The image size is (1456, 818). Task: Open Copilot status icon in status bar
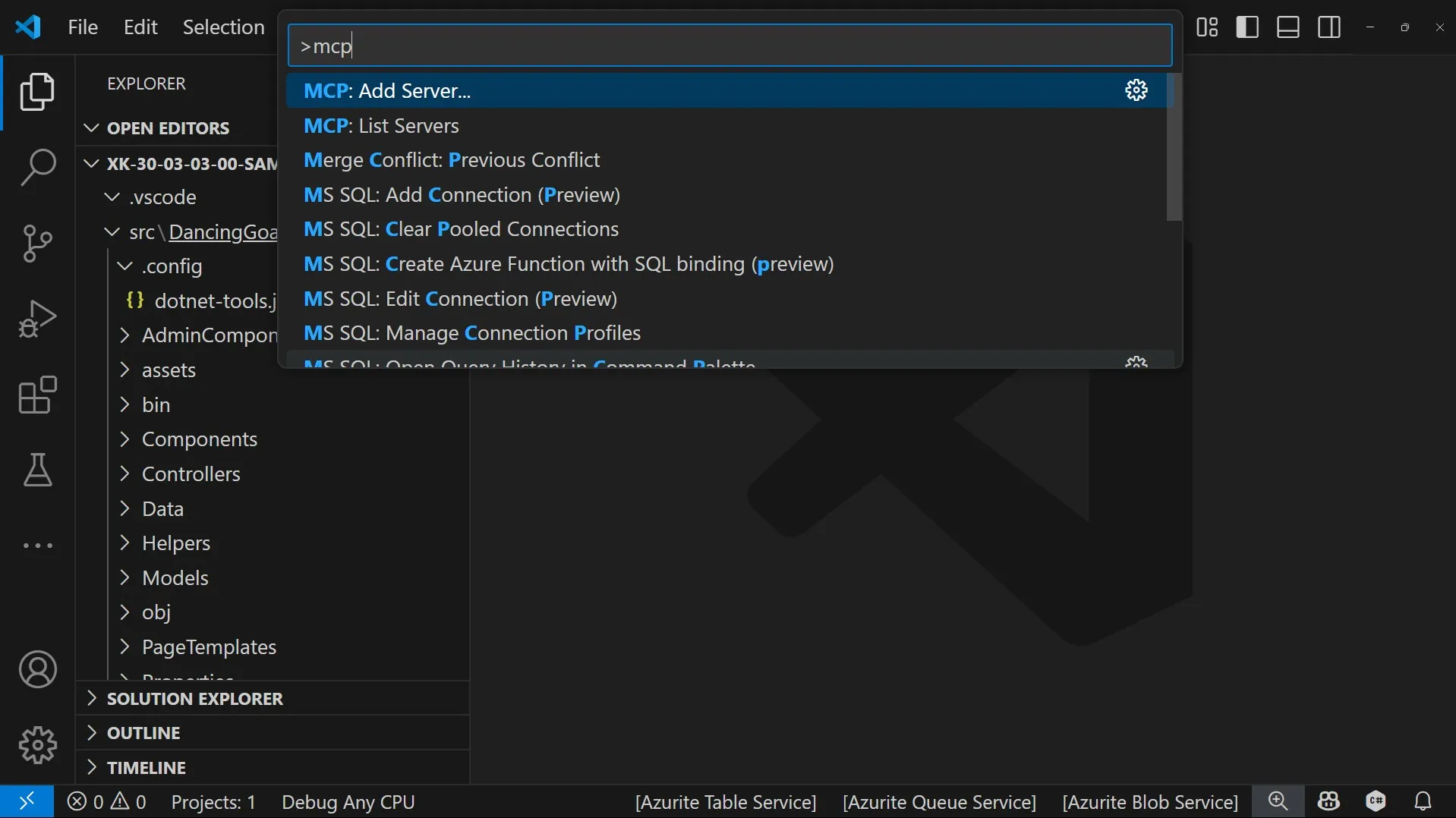[x=1328, y=801]
